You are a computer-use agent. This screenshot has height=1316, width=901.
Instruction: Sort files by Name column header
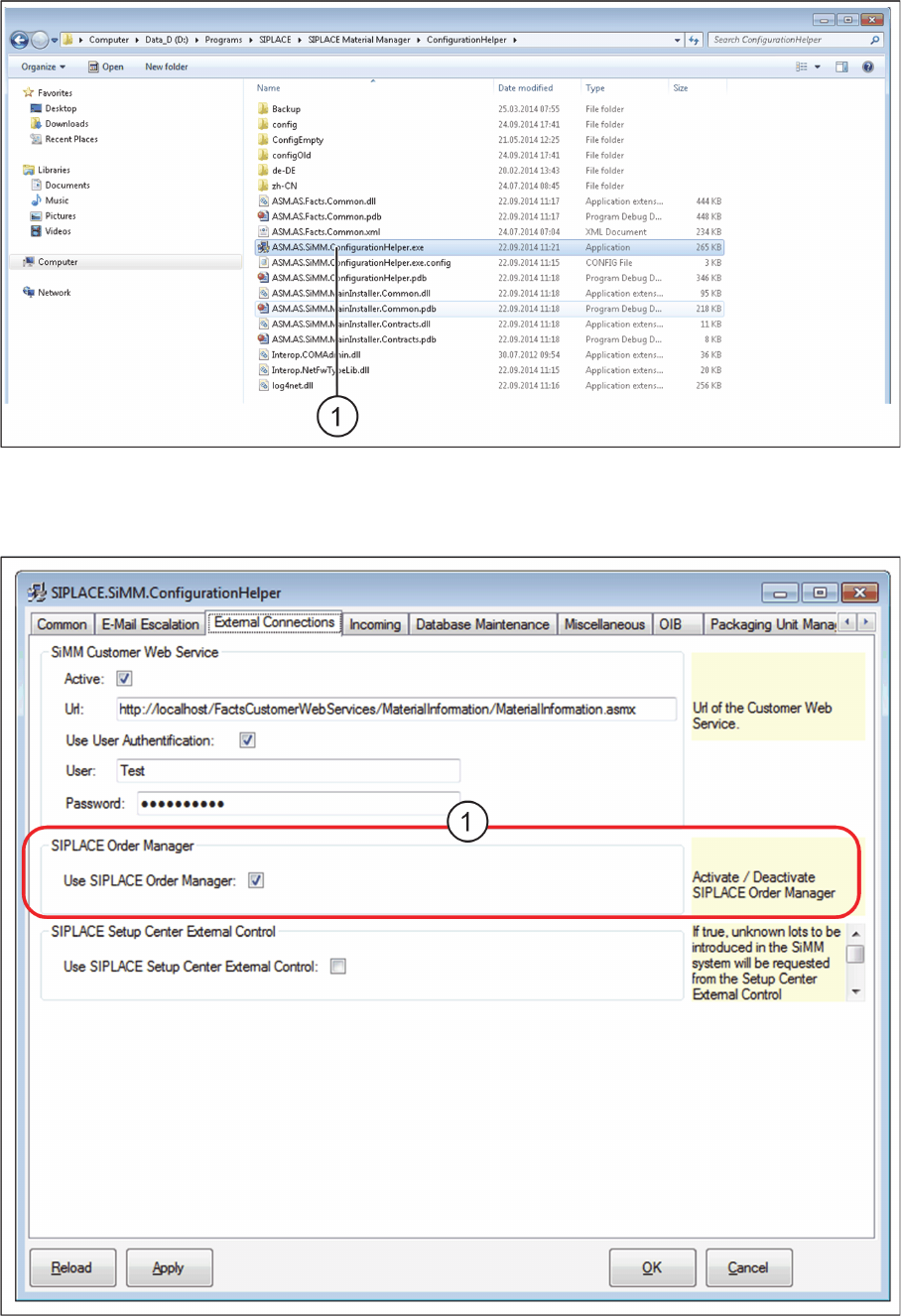269,88
